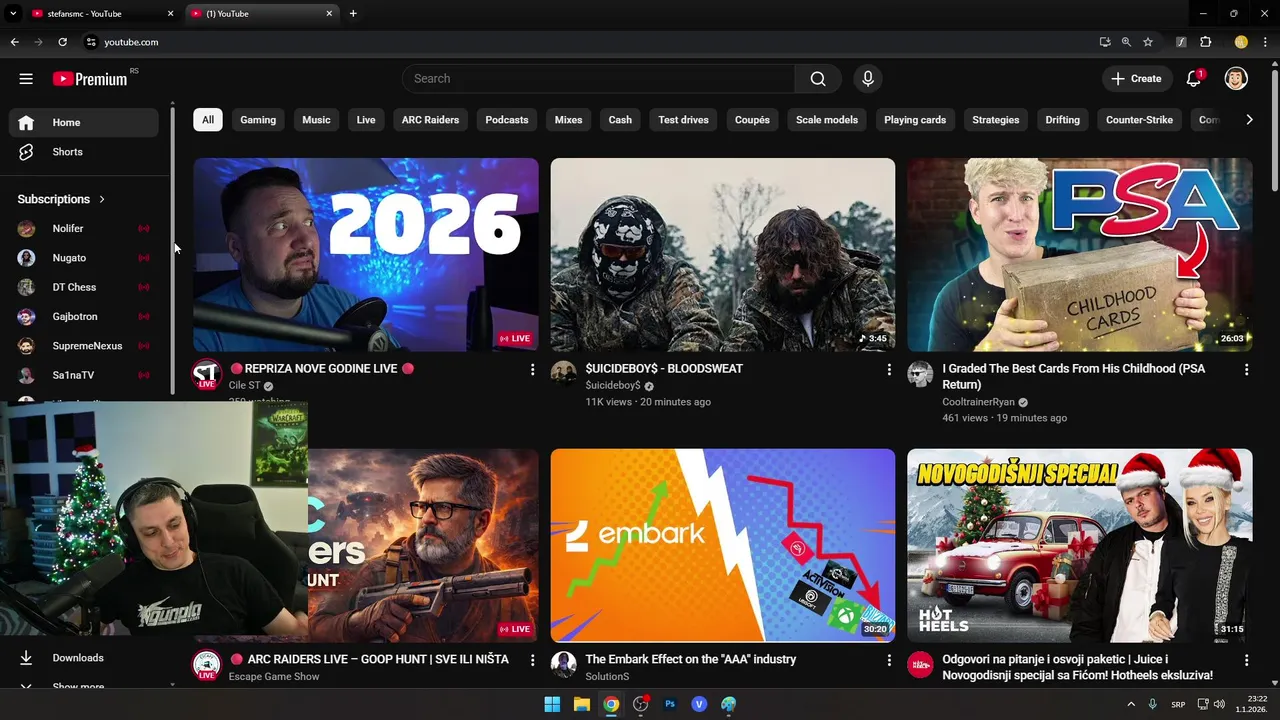The width and height of the screenshot is (1280, 720).
Task: Open Shorts from sidebar
Action: pyautogui.click(x=84, y=152)
